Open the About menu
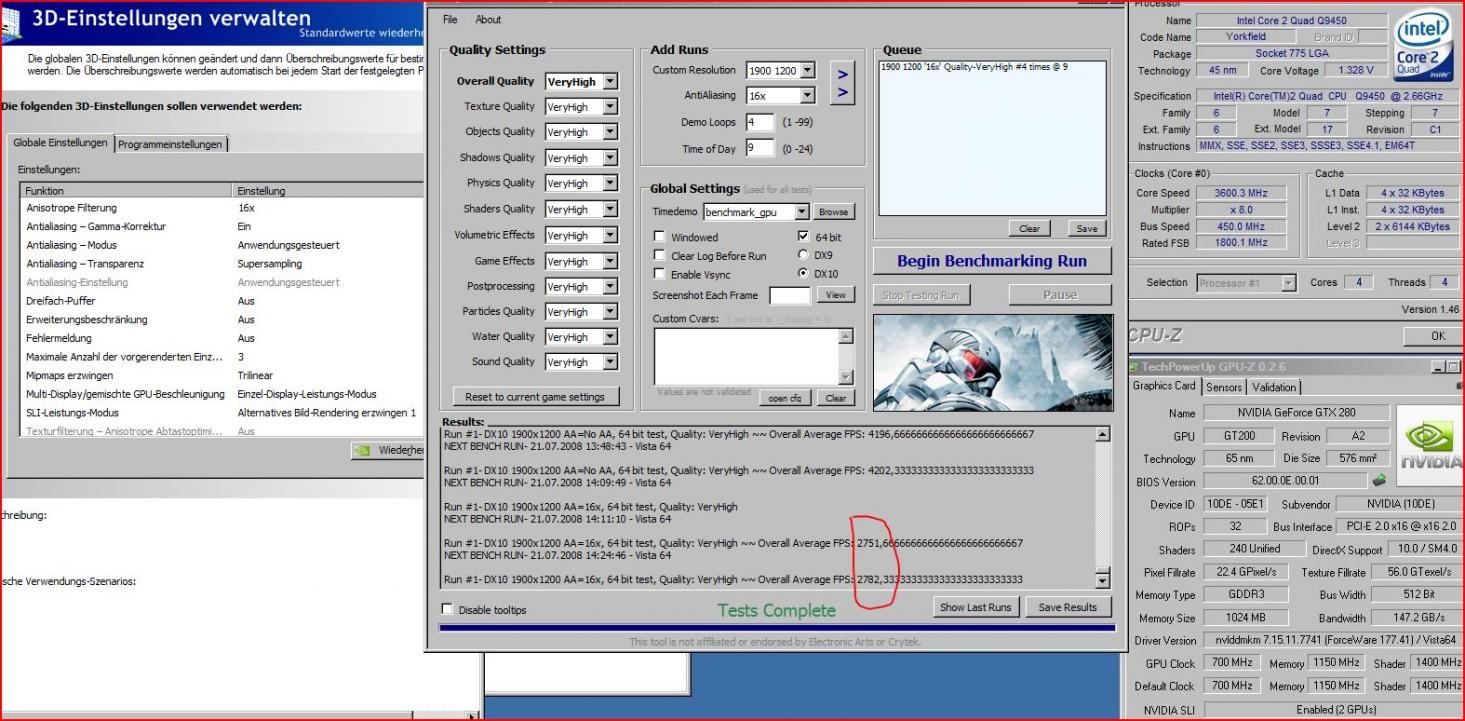The width and height of the screenshot is (1465, 721). coord(488,20)
